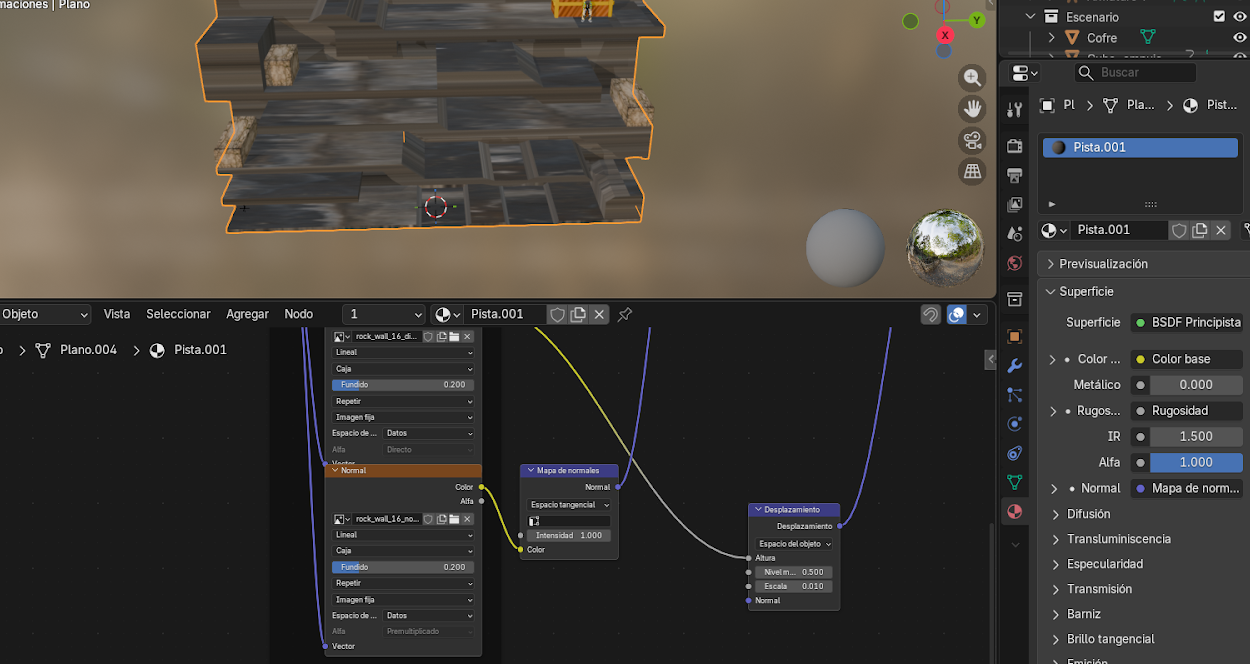The width and height of the screenshot is (1250, 664).
Task: Open the Collection properties tab
Action: pos(1015,299)
